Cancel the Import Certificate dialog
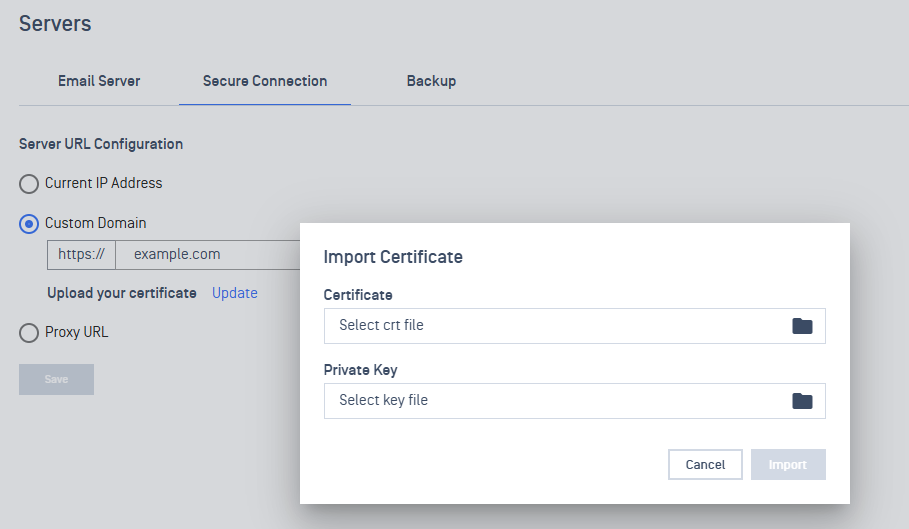This screenshot has width=909, height=529. 705,465
